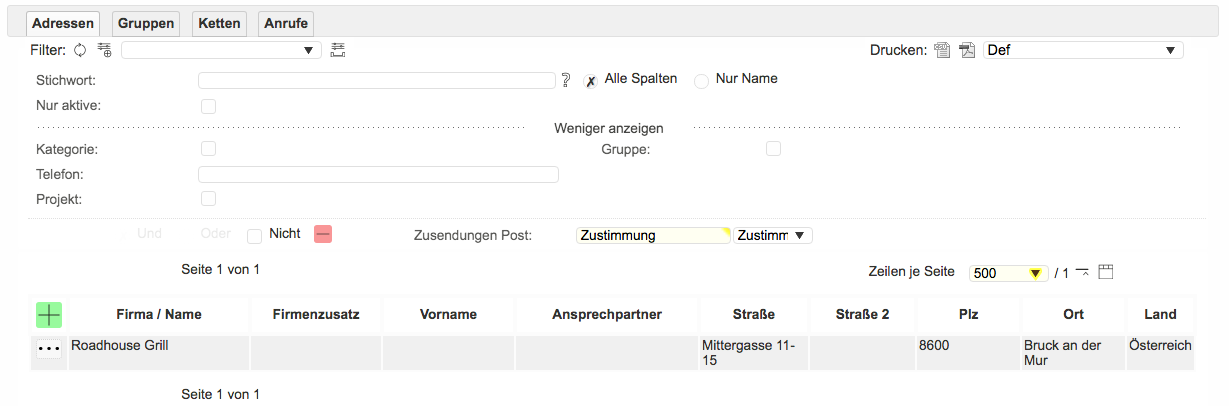Click Weniger anzeigen to collapse filters
The height and width of the screenshot is (406, 1229).
608,128
